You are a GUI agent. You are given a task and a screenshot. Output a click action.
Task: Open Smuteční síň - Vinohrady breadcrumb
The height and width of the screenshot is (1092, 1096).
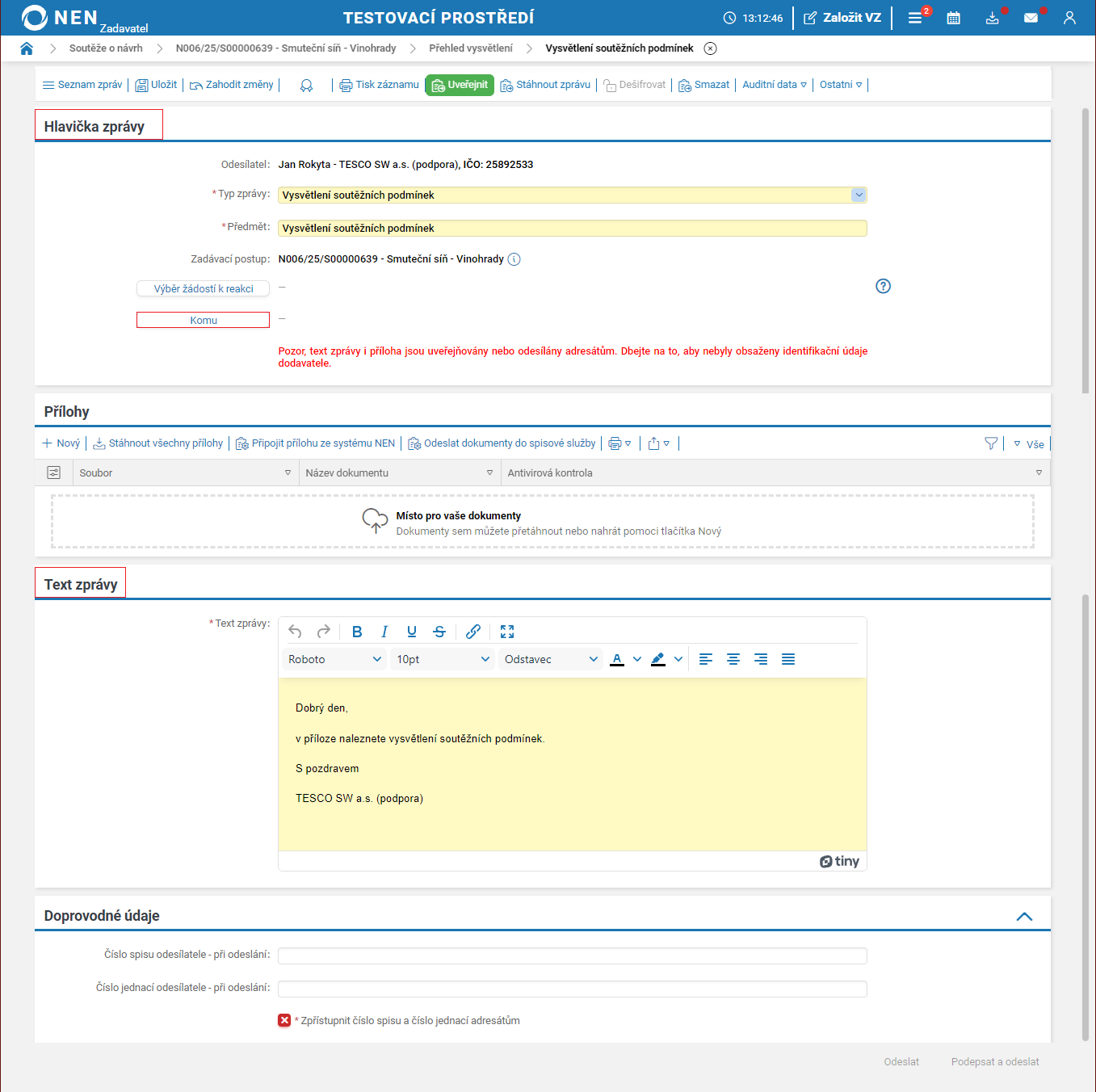[286, 48]
